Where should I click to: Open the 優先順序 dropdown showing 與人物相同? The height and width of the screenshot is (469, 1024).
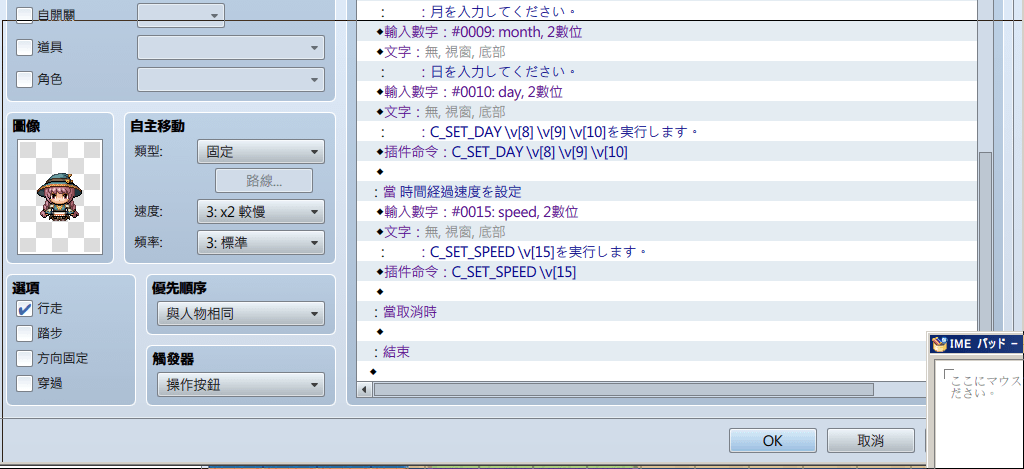tap(241, 314)
